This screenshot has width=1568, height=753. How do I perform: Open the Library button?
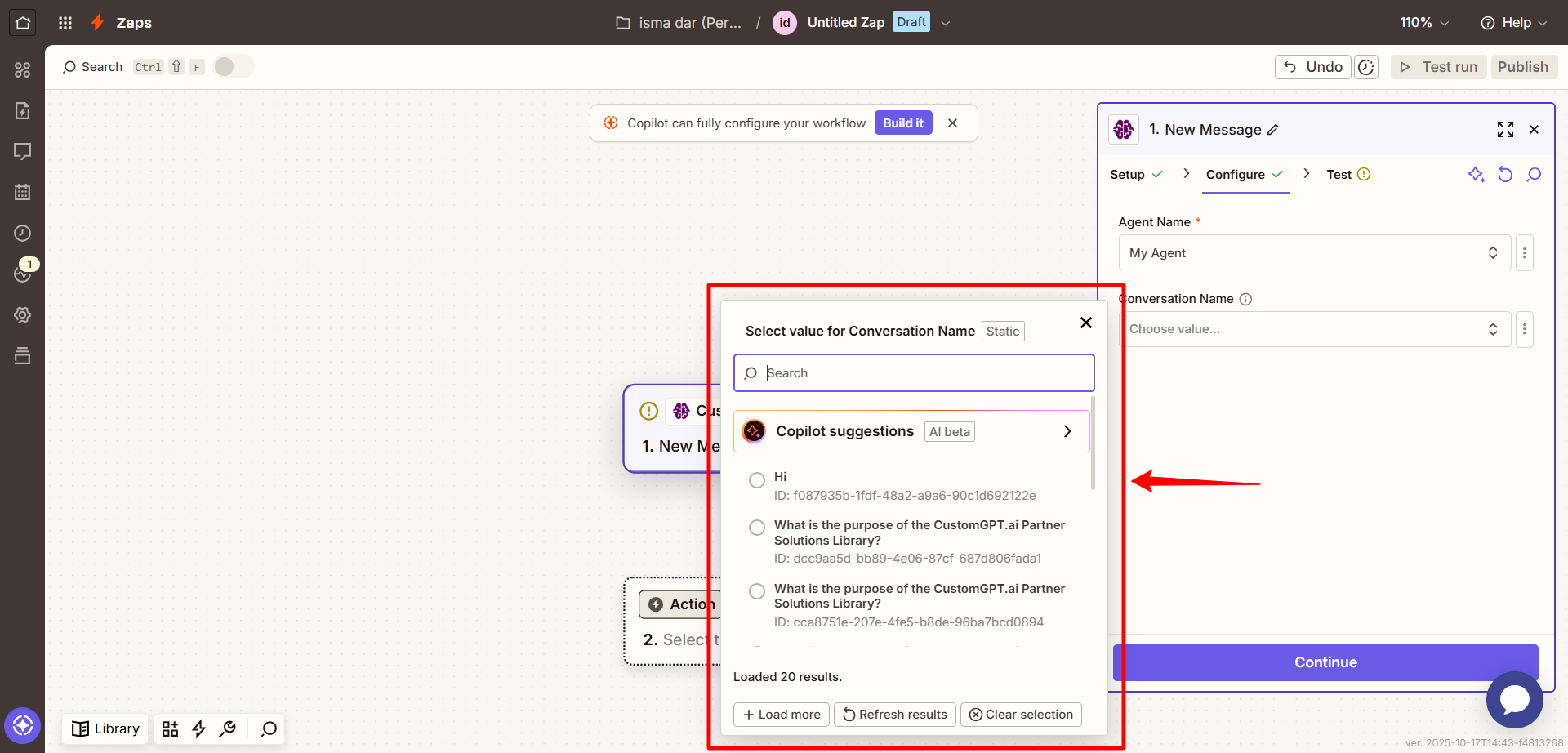(105, 728)
